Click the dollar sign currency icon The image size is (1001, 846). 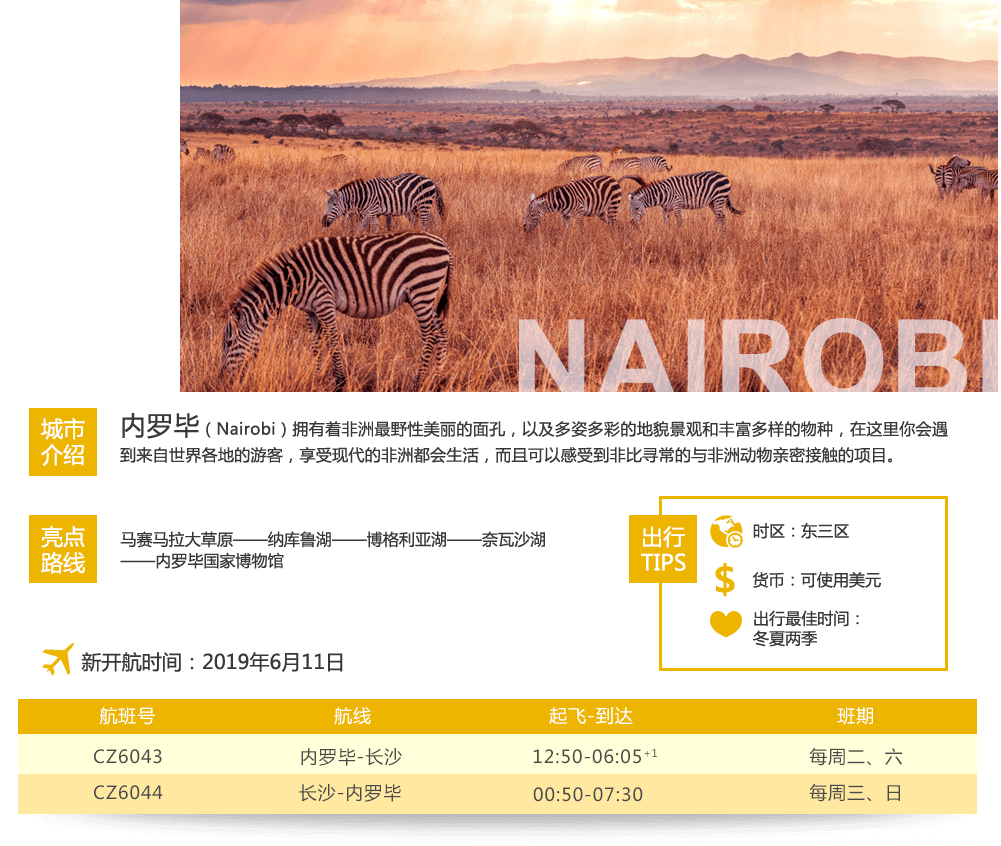coord(725,580)
